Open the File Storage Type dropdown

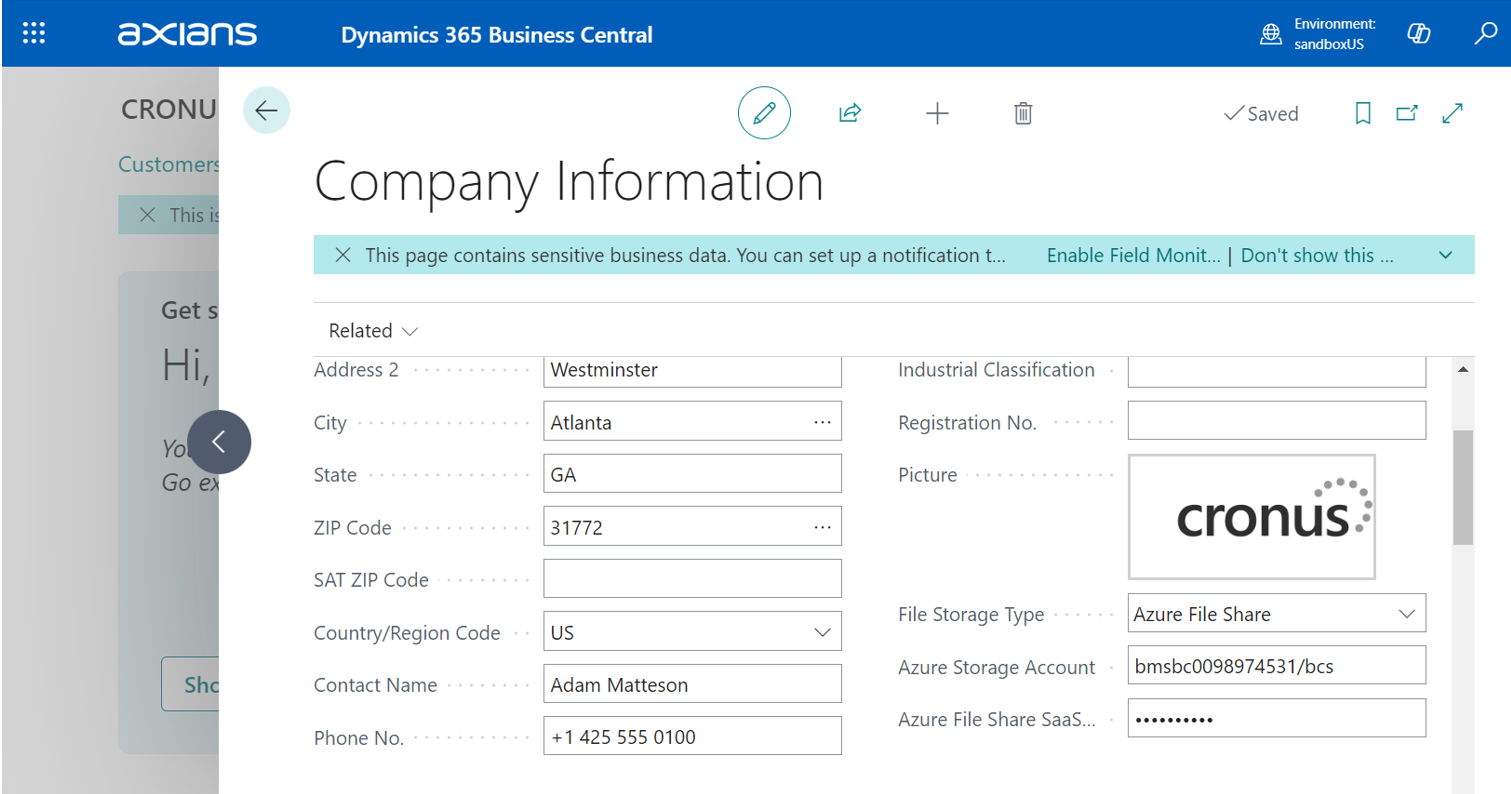pos(1406,614)
